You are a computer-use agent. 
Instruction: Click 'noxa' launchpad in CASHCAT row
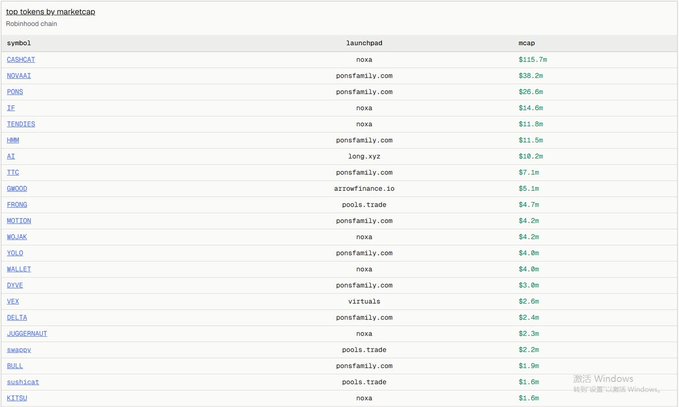coord(364,60)
